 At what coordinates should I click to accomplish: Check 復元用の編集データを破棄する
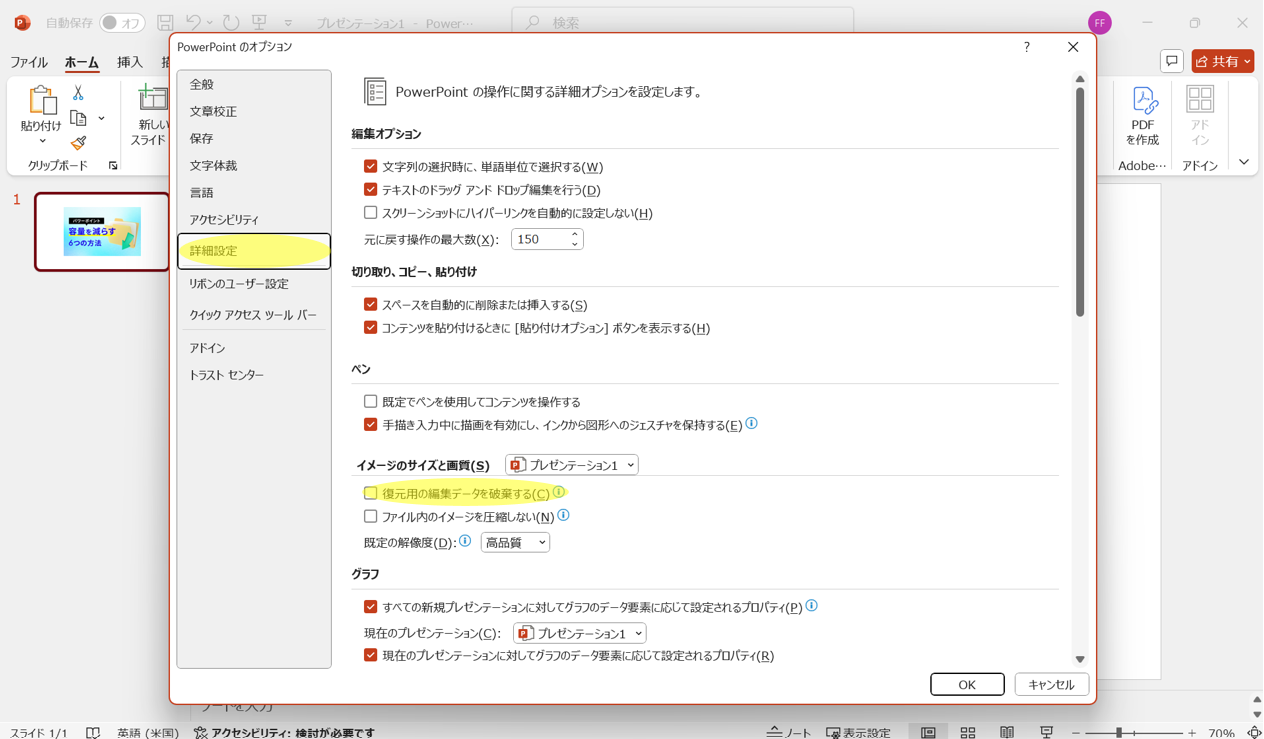(x=371, y=493)
